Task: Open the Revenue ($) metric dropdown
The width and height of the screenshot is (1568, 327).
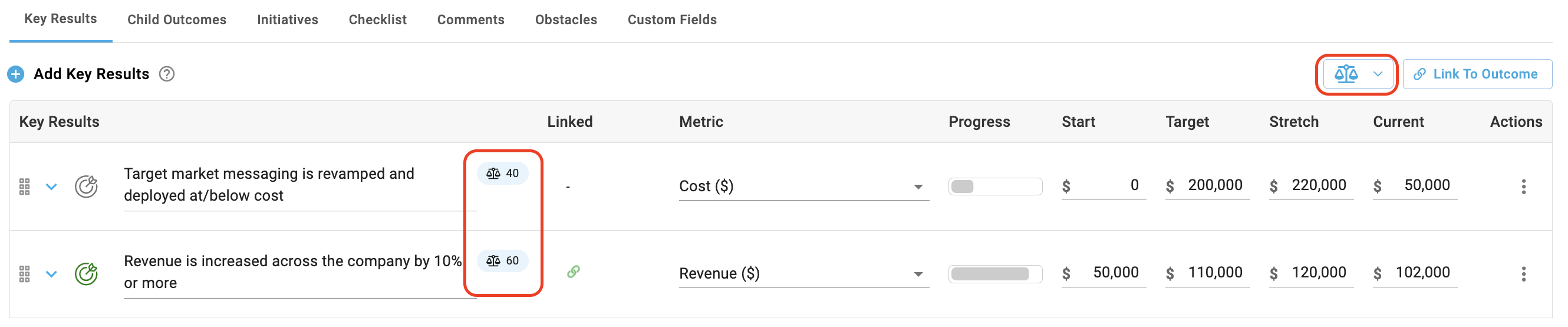Action: coord(803,274)
